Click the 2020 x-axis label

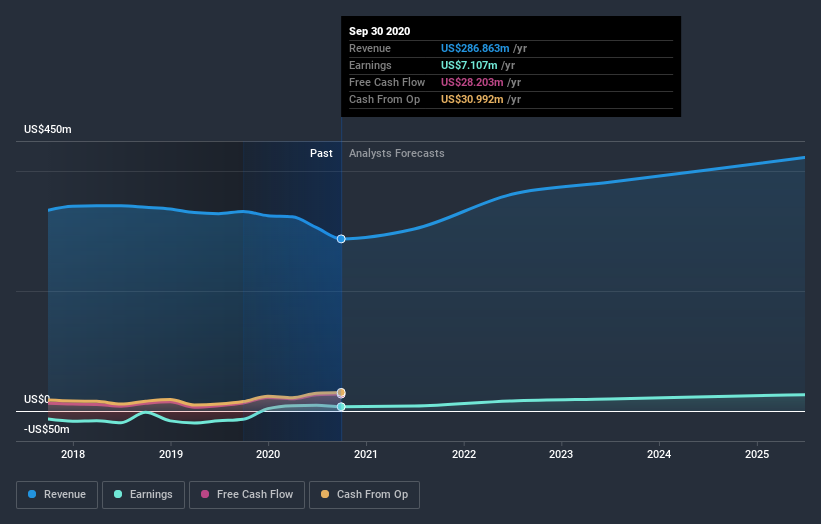pos(268,454)
